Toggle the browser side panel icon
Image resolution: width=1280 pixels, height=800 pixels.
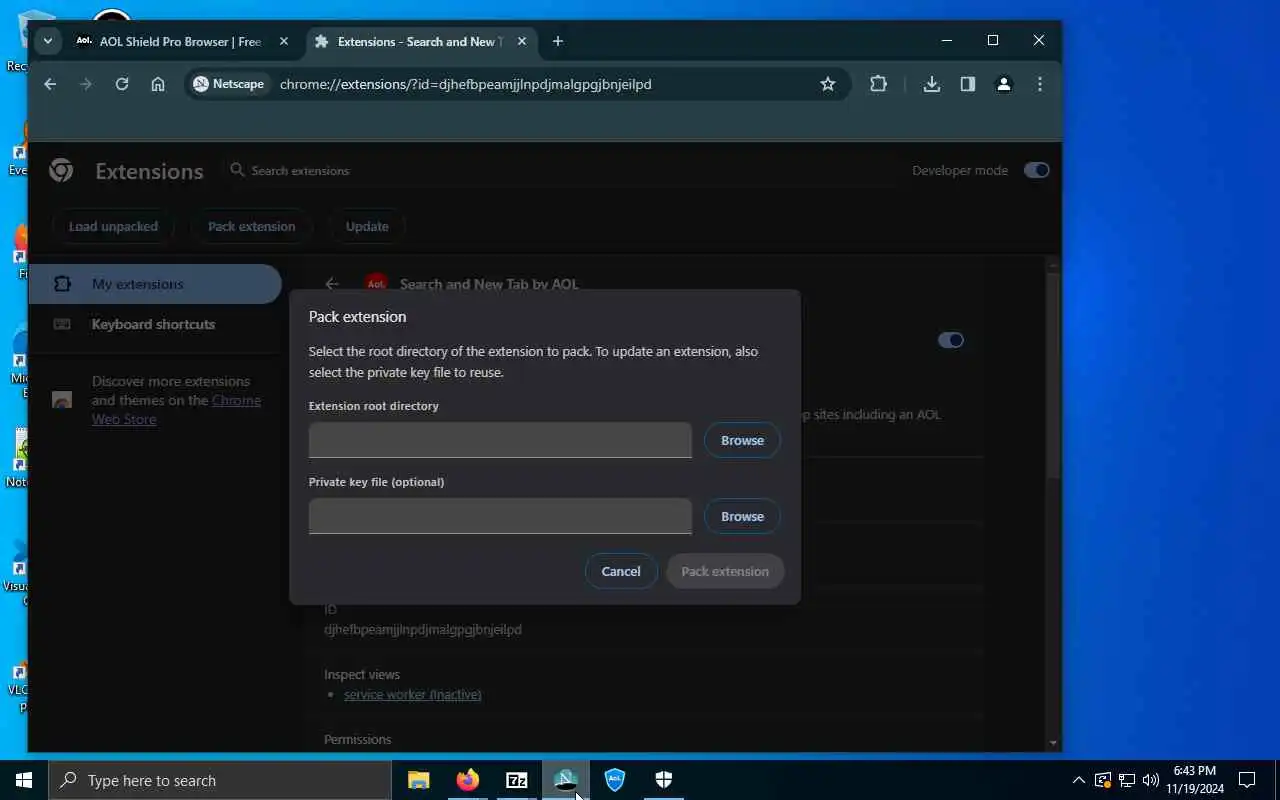pyautogui.click(x=968, y=84)
